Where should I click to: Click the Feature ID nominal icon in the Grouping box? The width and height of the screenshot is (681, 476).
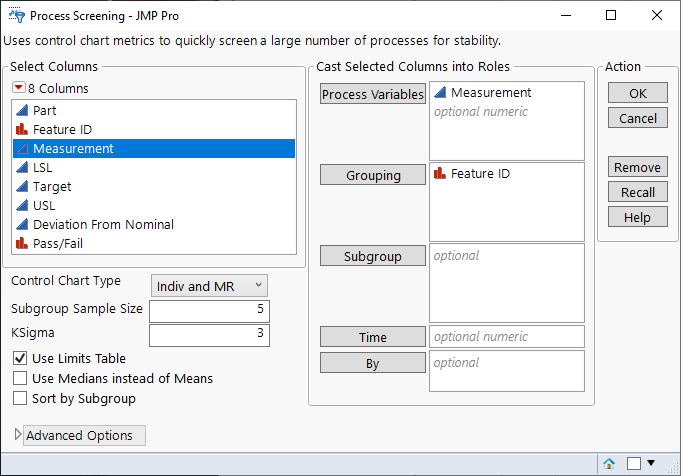point(440,174)
